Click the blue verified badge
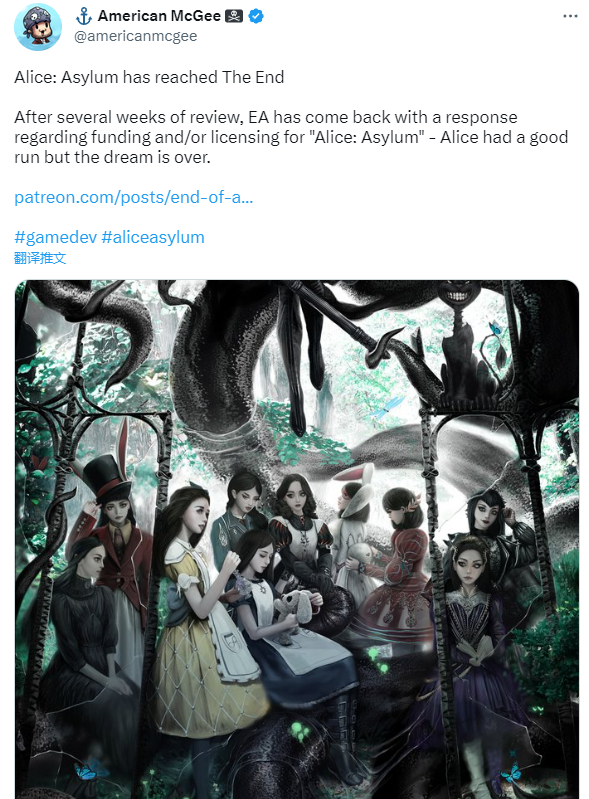Image resolution: width=589 pixels, height=799 pixels. tap(256, 16)
